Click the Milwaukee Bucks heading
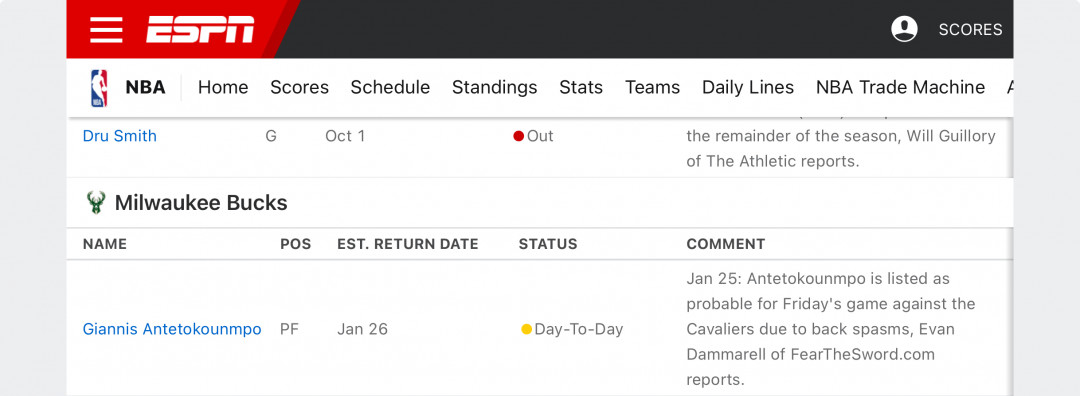This screenshot has height=396, width=1080. click(x=201, y=202)
